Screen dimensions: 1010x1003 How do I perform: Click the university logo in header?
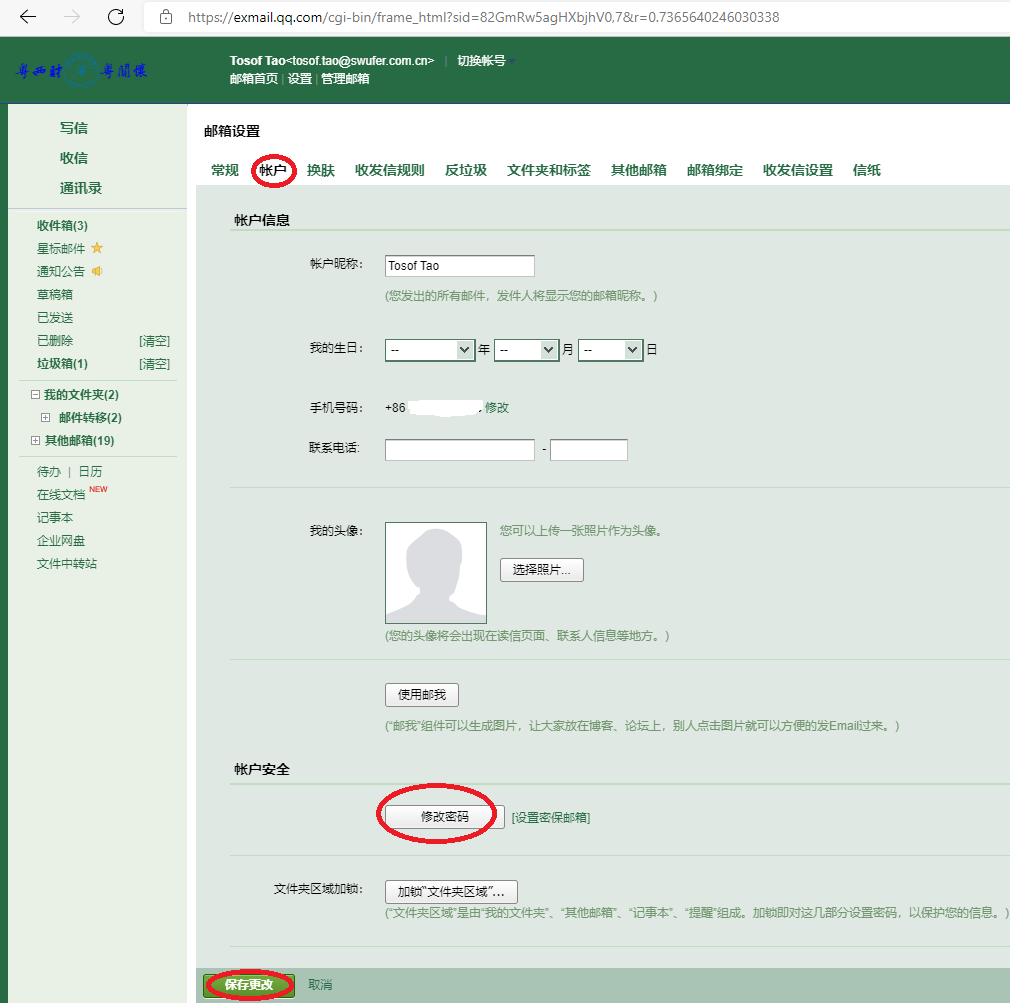click(81, 70)
